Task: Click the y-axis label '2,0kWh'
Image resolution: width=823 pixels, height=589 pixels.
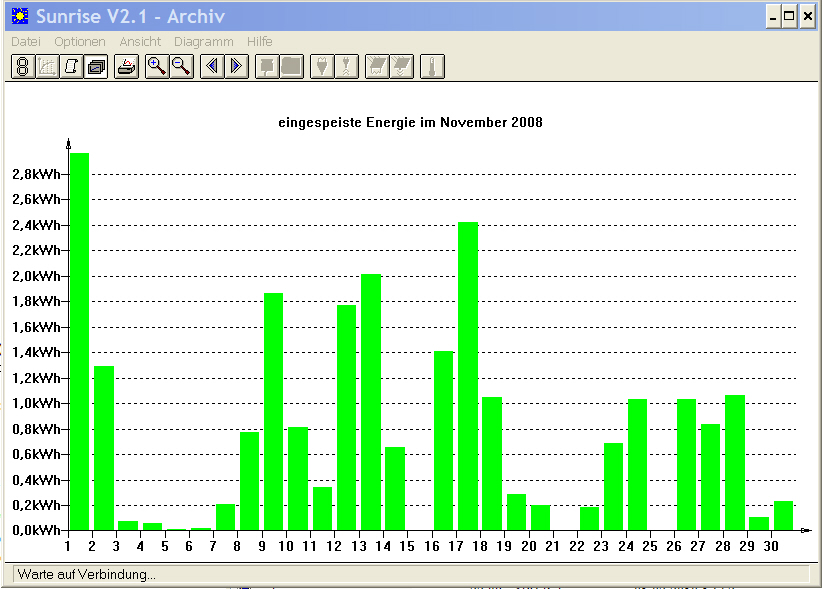Action: pos(36,276)
